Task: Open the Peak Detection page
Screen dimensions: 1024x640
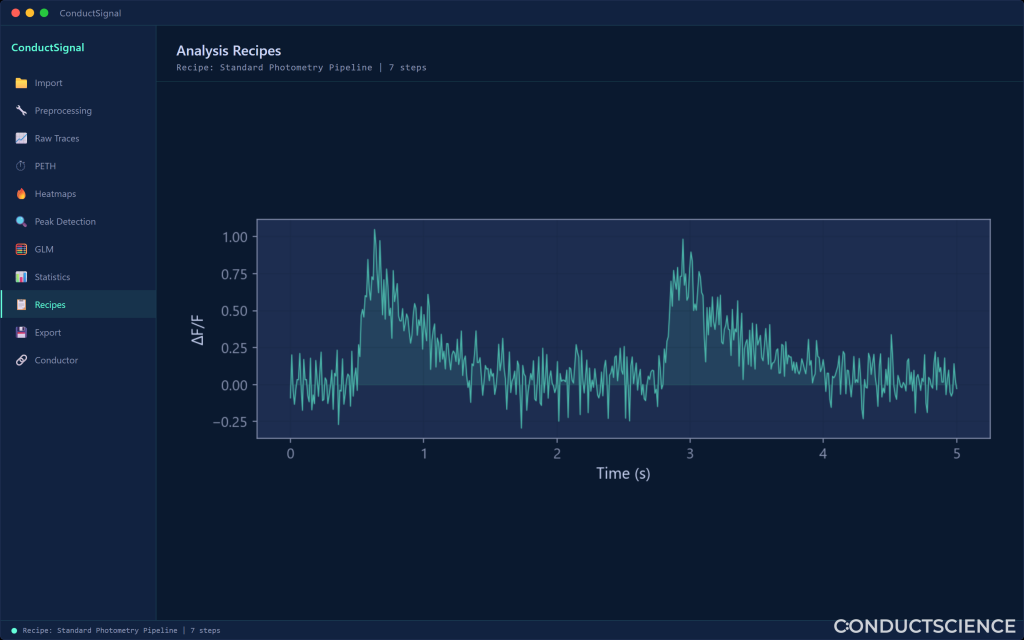Action: 78,221
